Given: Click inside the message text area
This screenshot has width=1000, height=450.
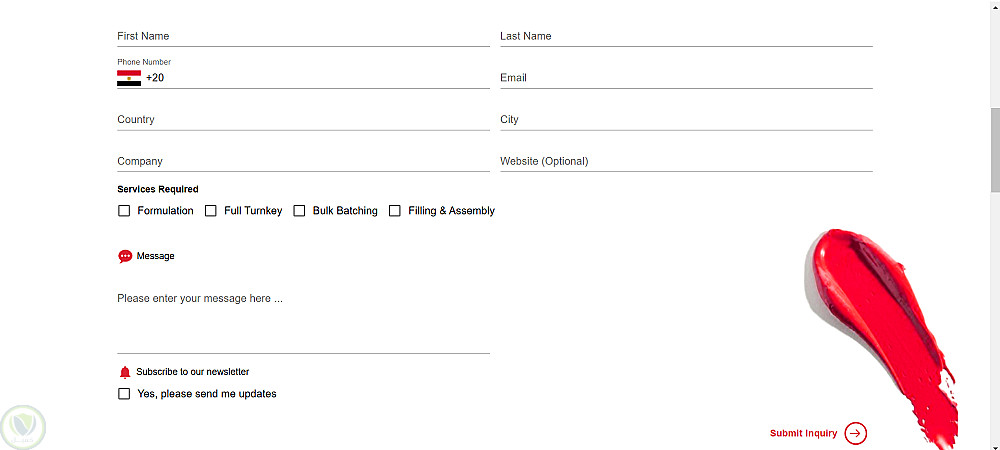Looking at the screenshot, I should click(303, 318).
